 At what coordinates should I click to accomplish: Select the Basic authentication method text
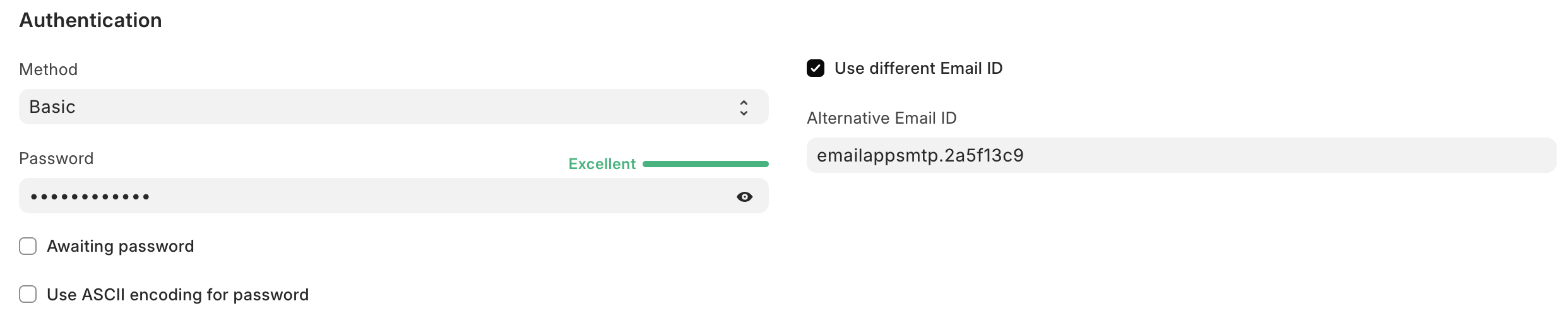click(x=52, y=107)
